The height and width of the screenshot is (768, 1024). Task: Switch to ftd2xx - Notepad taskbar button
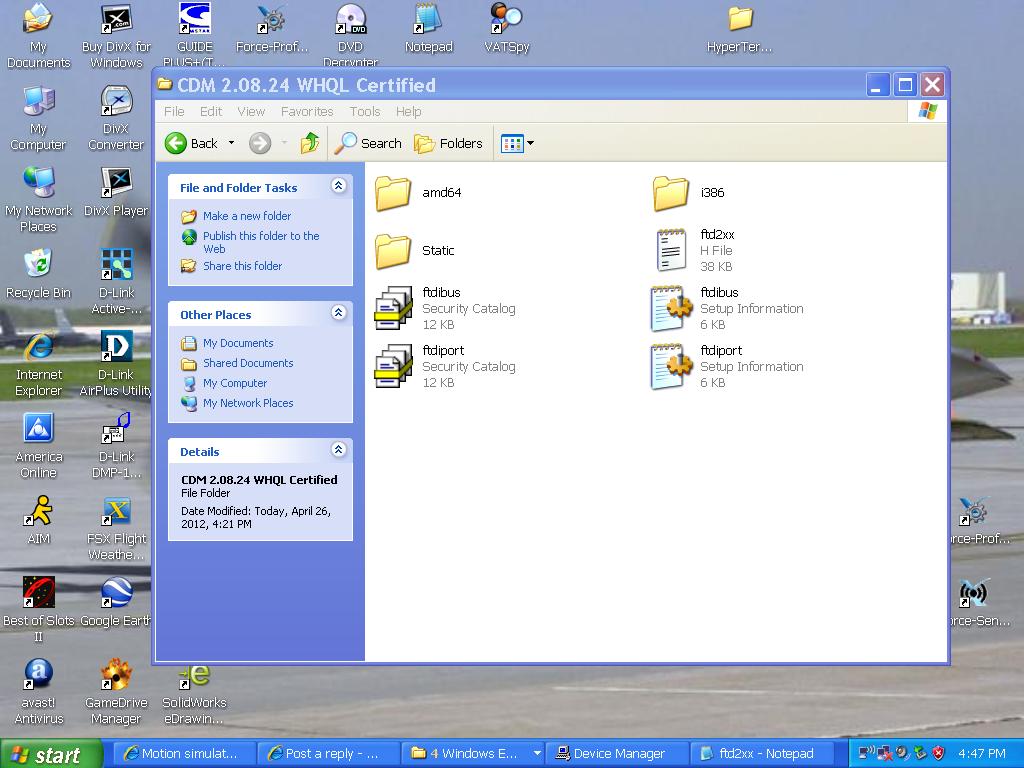tap(763, 754)
